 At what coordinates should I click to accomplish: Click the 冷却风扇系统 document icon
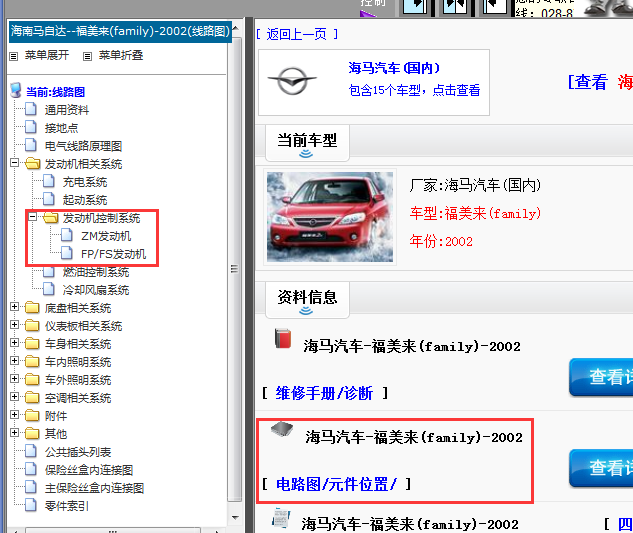[49, 289]
